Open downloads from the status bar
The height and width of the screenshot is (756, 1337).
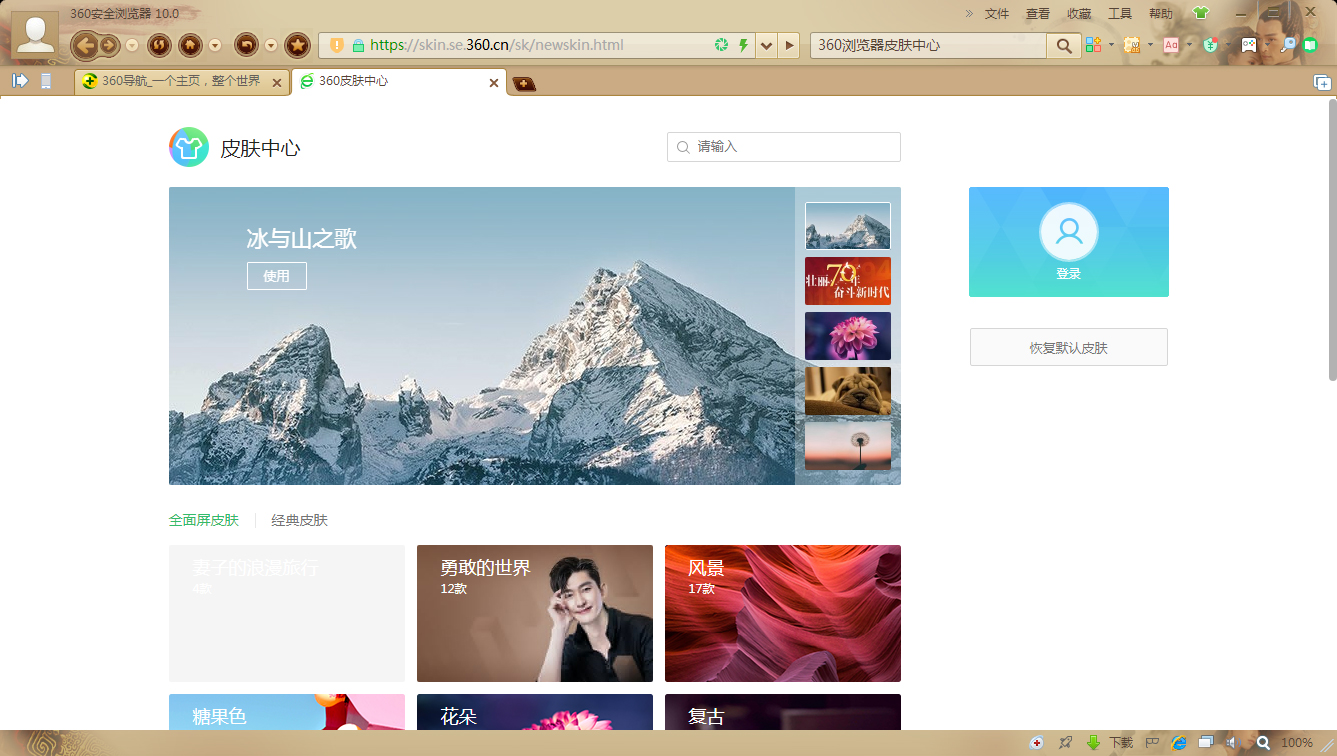click(1110, 743)
